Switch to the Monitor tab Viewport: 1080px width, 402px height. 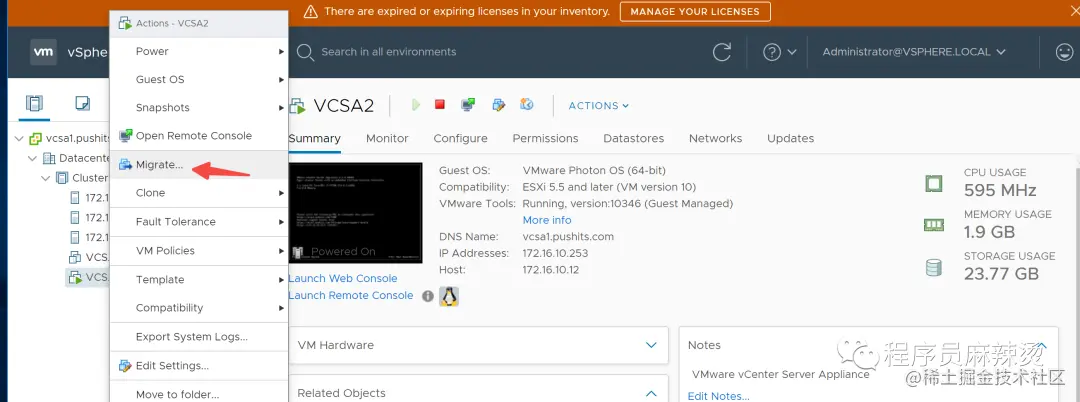(x=387, y=138)
